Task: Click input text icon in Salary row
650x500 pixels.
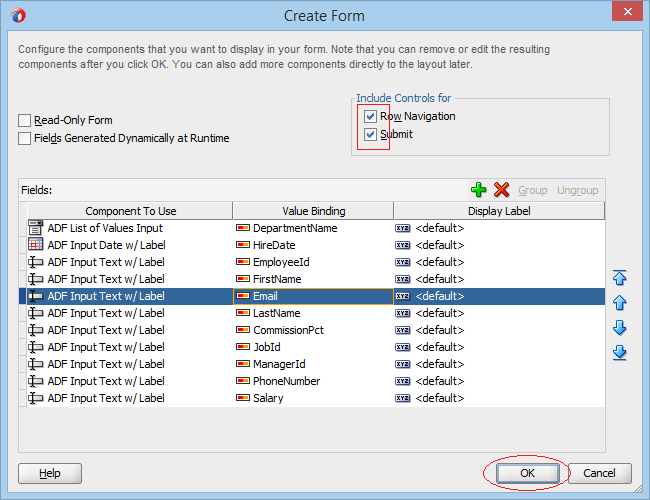Action: (36, 398)
